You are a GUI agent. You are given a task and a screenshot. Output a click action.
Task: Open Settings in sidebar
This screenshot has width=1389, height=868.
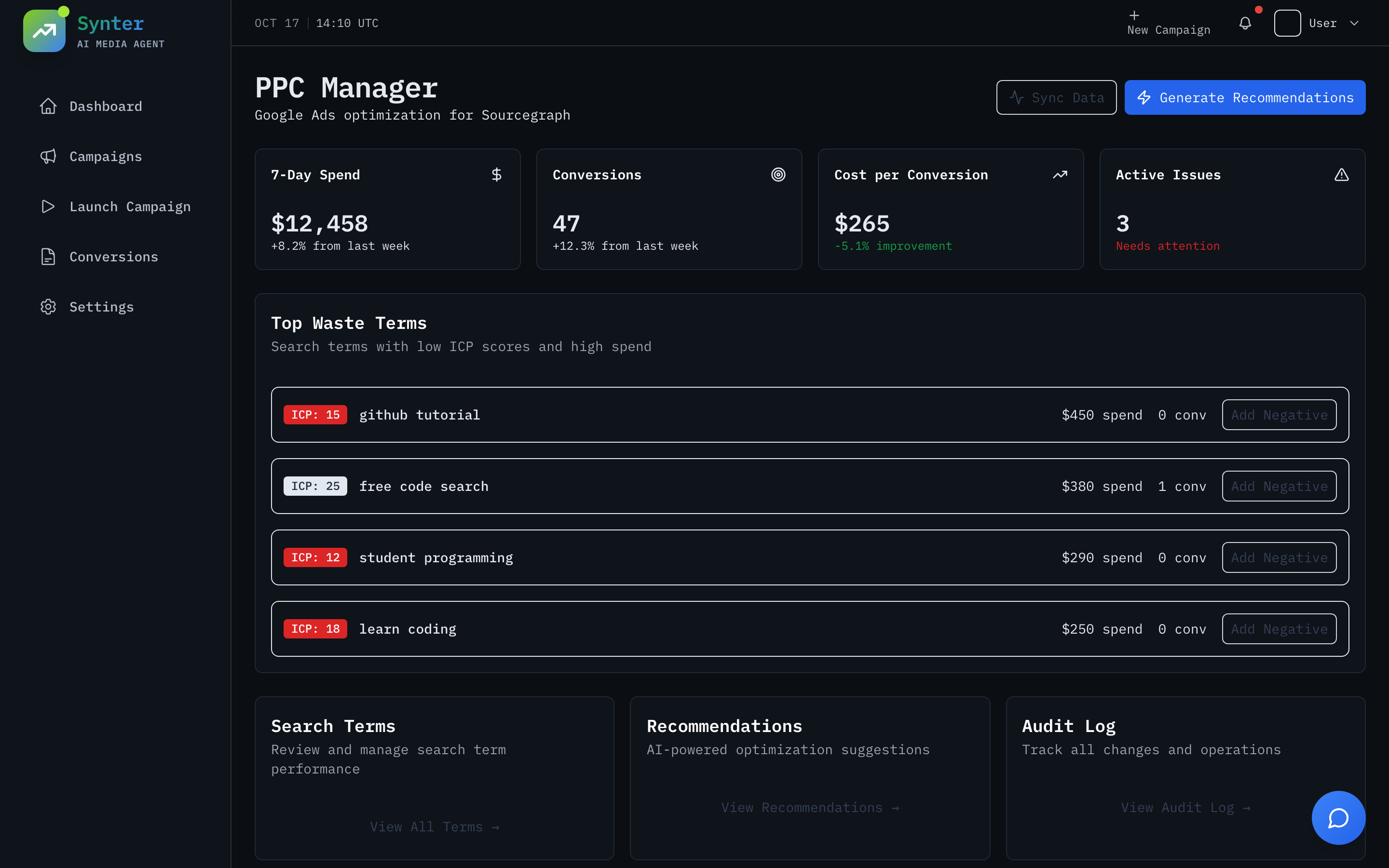tap(115, 307)
